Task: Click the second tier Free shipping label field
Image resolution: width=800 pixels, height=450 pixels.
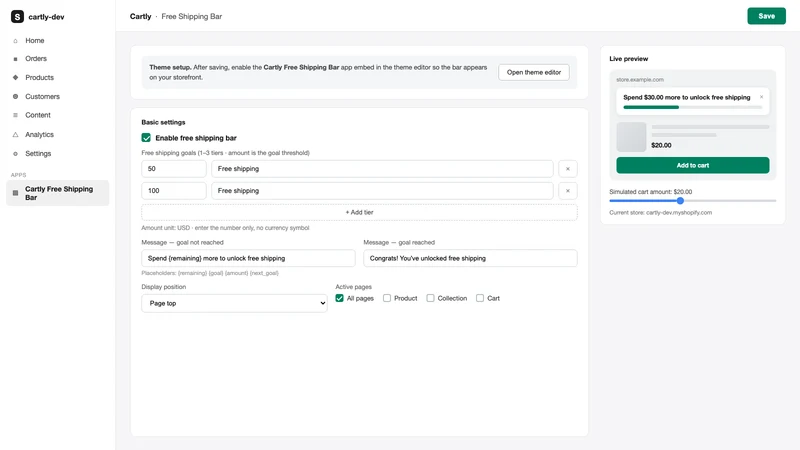Action: [x=382, y=191]
